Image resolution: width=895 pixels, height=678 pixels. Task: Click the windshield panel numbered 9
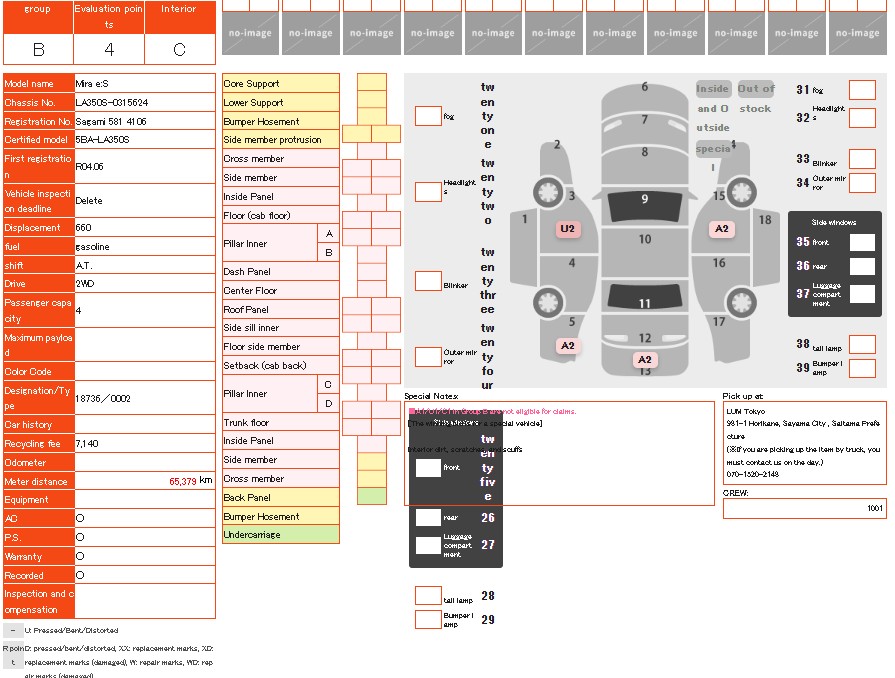(644, 205)
